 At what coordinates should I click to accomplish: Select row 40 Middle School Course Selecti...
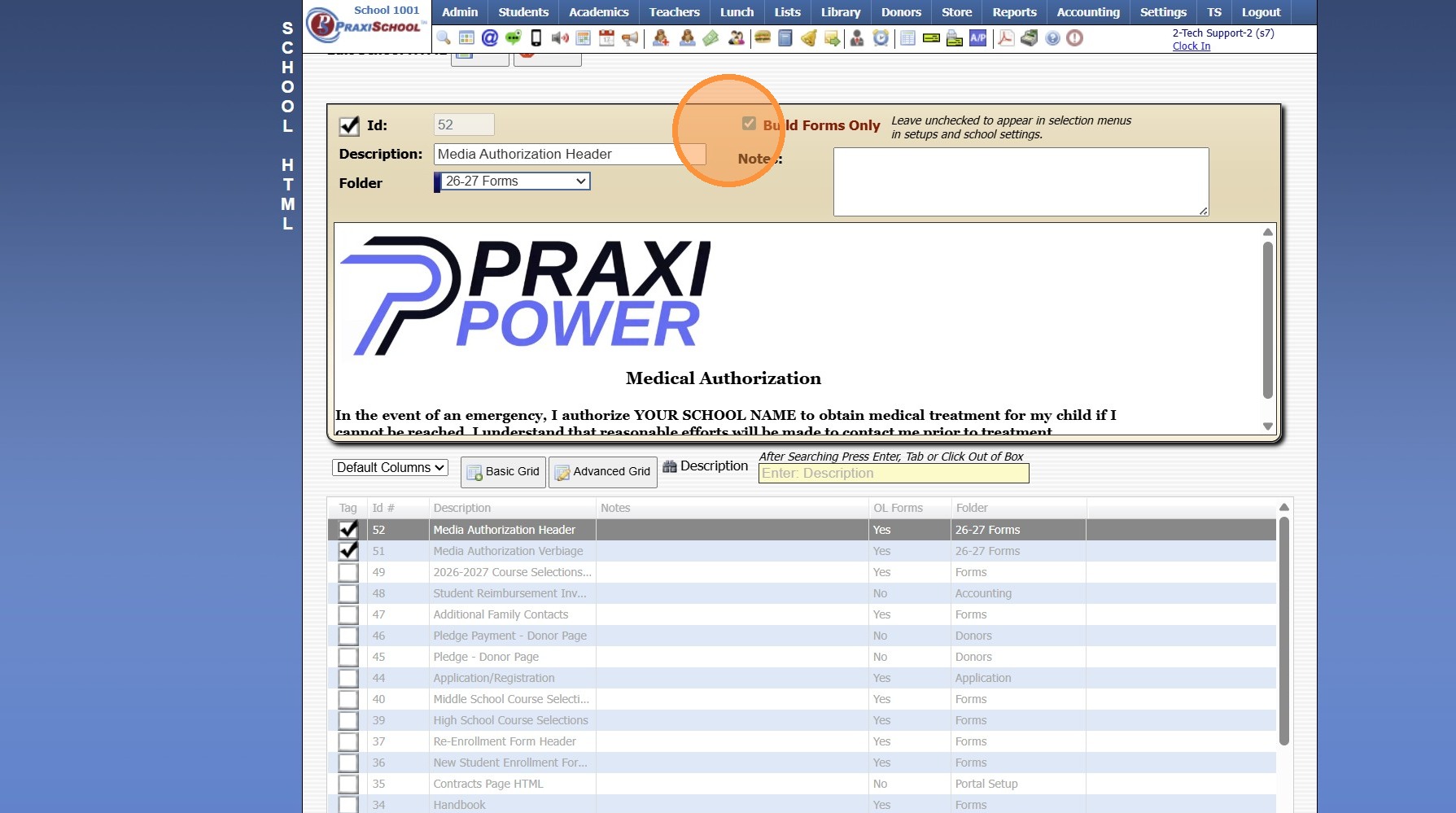(802, 699)
